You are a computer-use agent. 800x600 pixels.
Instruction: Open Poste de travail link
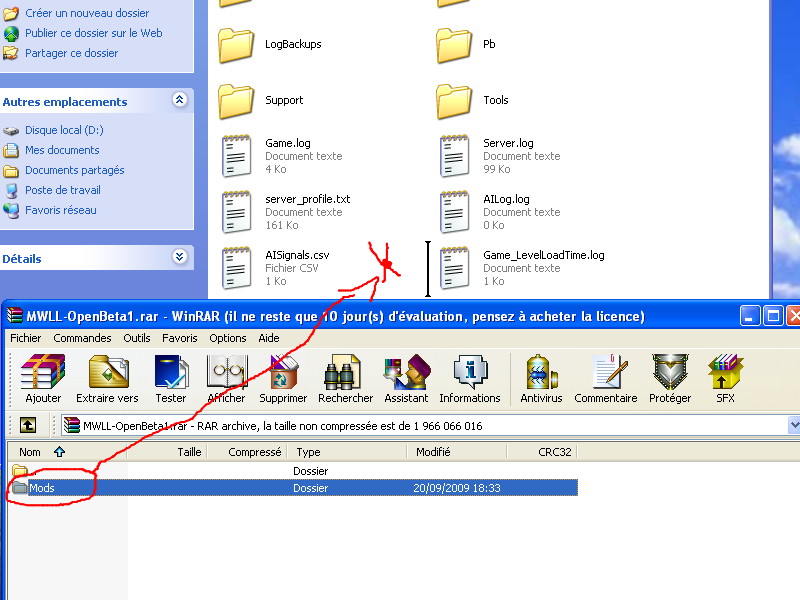coord(63,190)
